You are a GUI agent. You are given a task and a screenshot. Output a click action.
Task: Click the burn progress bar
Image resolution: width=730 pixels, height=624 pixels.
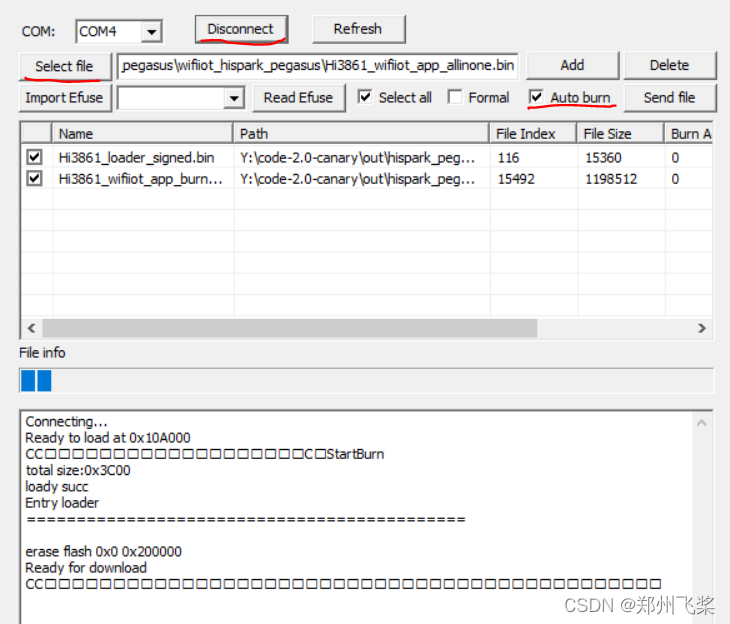pos(366,380)
